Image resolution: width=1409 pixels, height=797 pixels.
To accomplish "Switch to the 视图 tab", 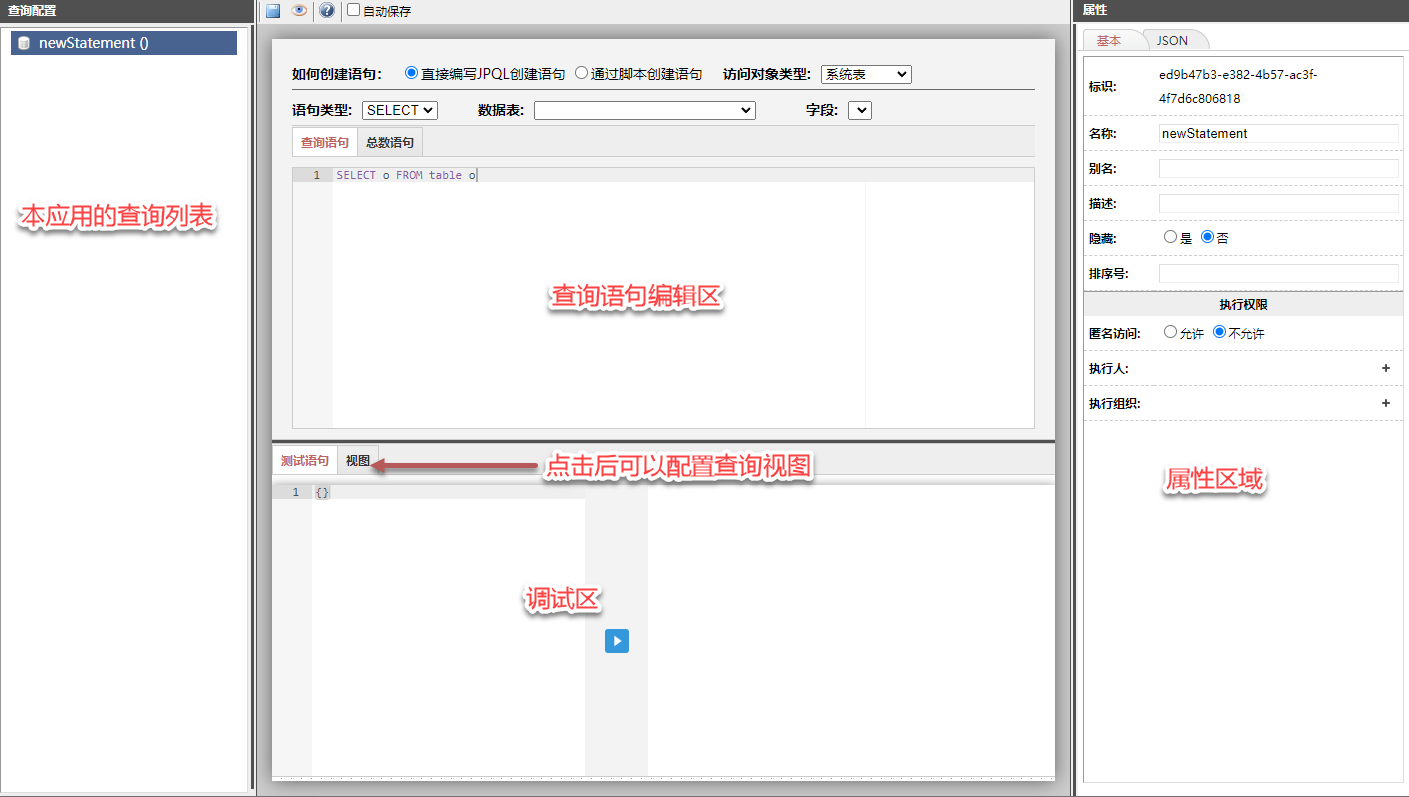I will pos(357,460).
